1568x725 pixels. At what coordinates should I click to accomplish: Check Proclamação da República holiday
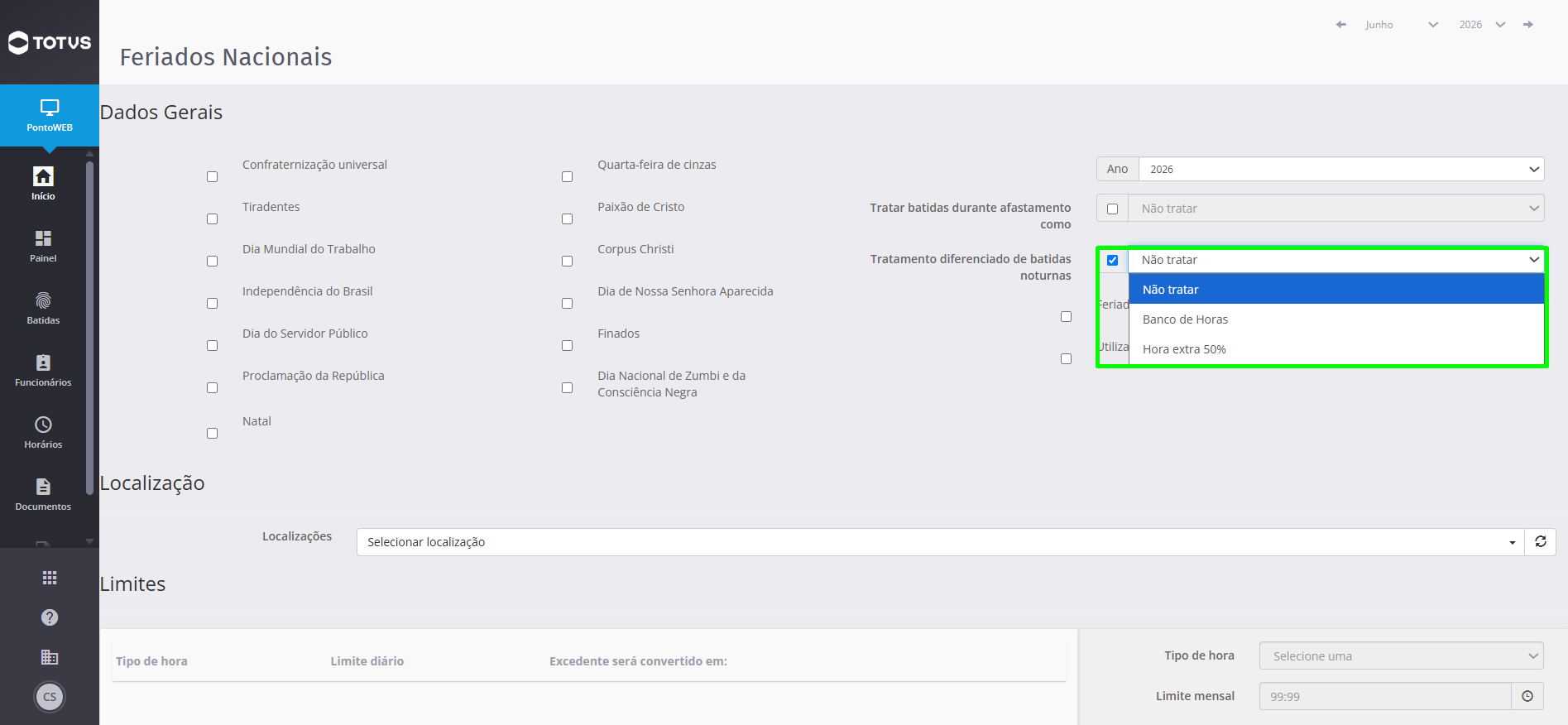(x=212, y=388)
